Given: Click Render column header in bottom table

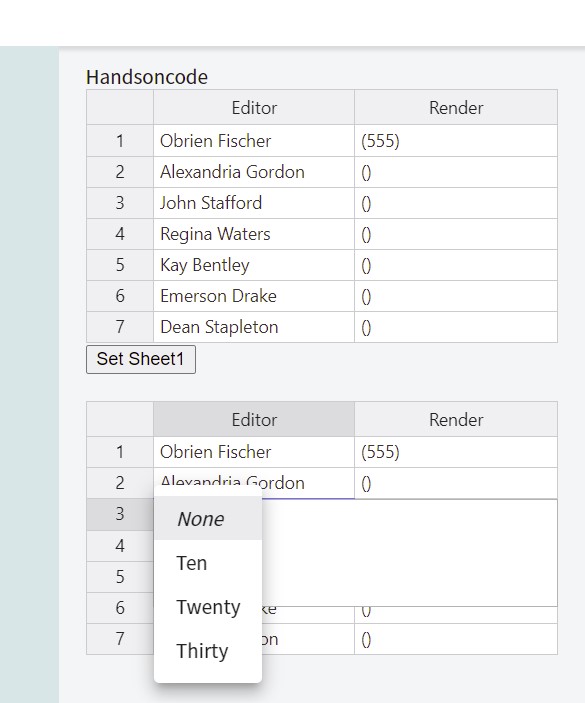Looking at the screenshot, I should 456,420.
